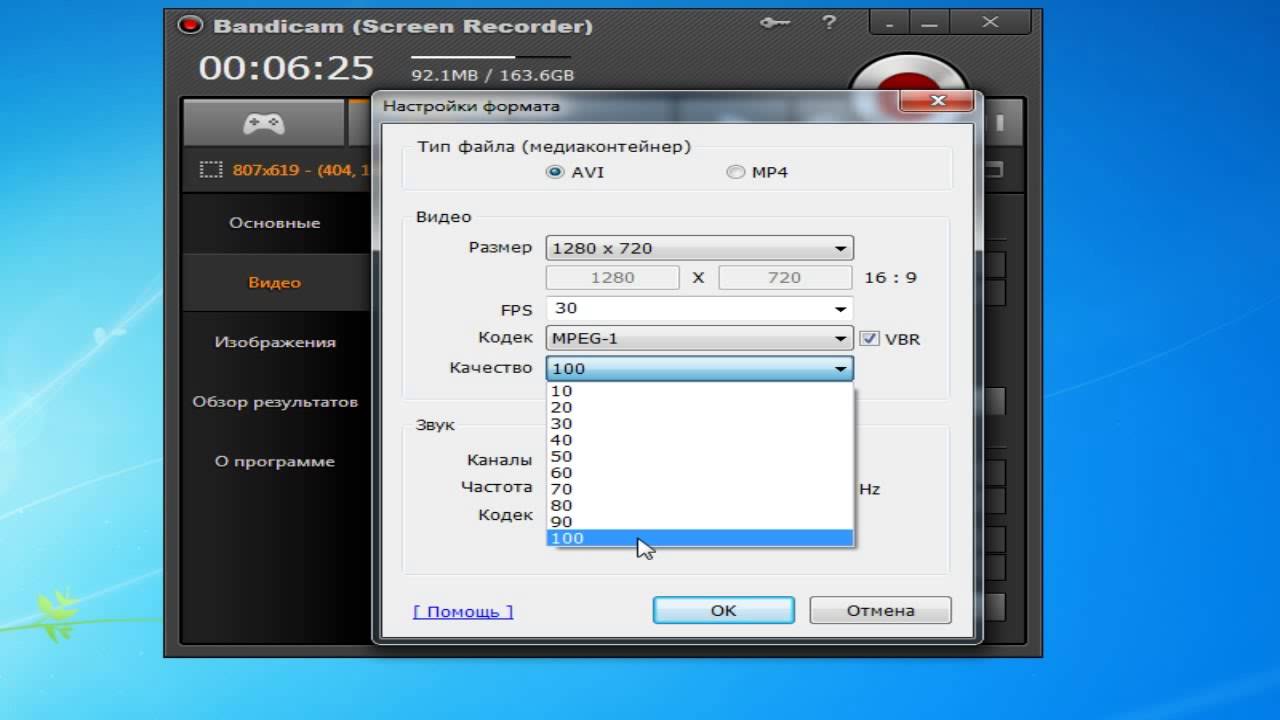Screen dimensions: 1280x720
Task: Open the Помощь help link
Action: (463, 611)
